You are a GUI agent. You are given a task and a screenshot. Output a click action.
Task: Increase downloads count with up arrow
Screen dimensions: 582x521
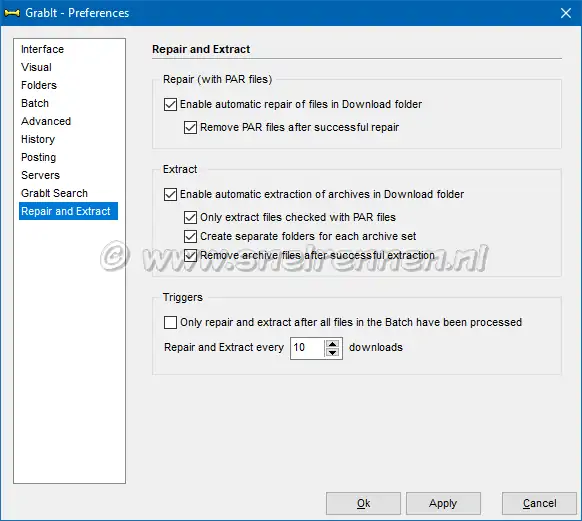tap(333, 344)
